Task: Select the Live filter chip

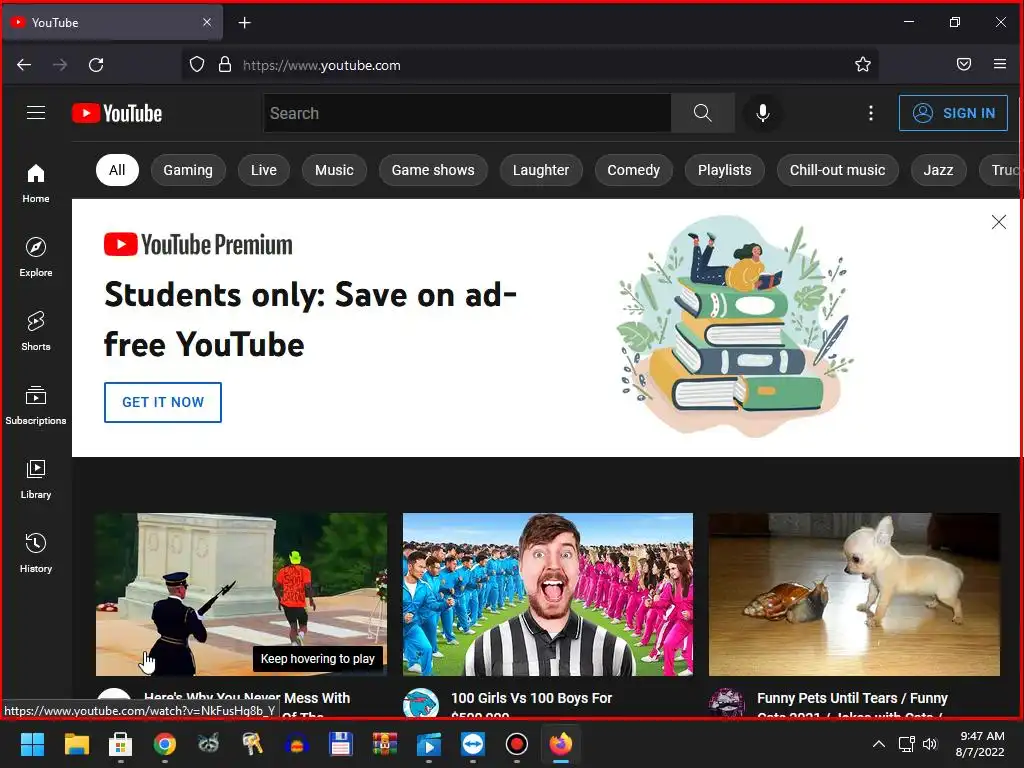Action: pos(264,170)
